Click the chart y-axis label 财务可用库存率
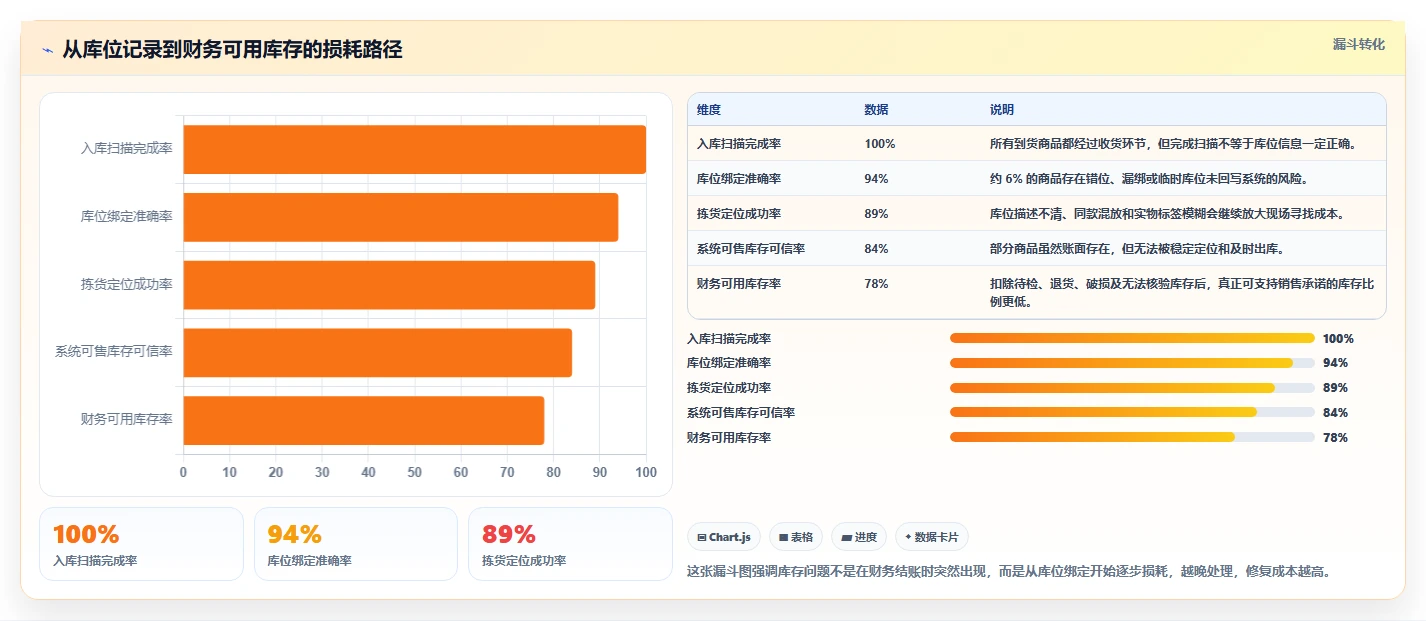This screenshot has width=1426, height=621. point(127,420)
